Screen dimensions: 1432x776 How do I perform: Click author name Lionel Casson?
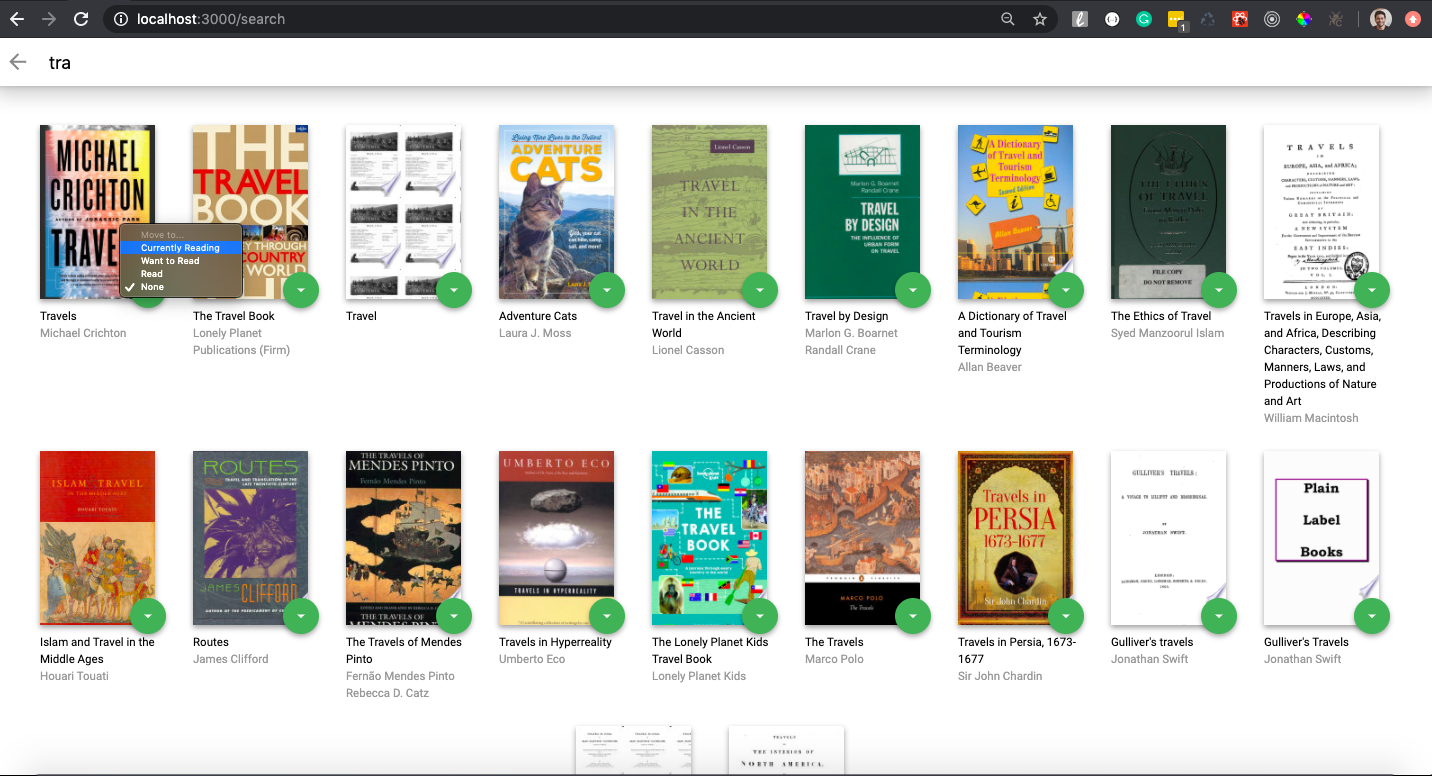(x=688, y=350)
